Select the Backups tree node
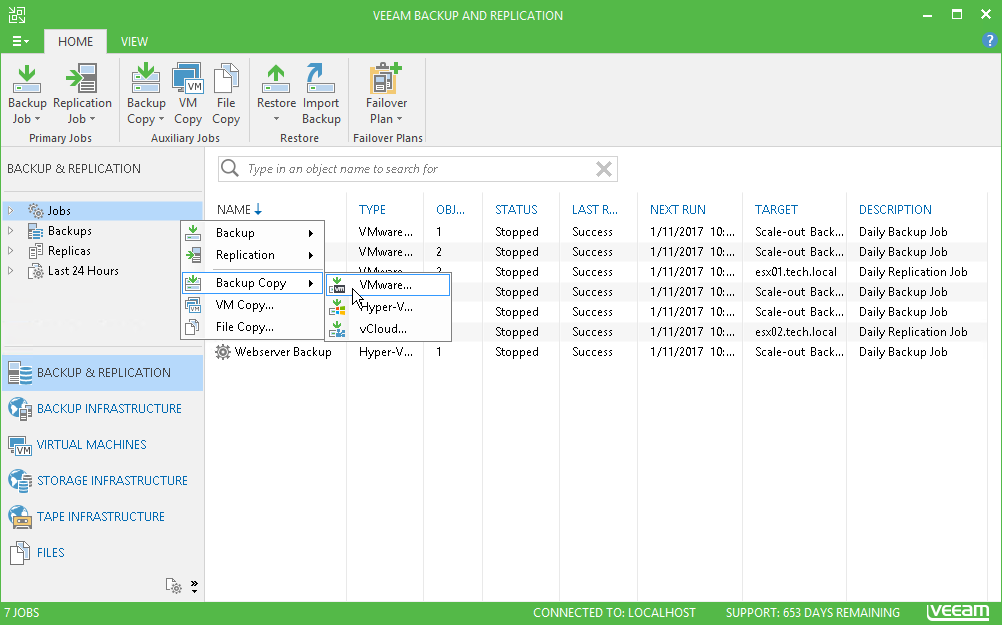 click(70, 231)
